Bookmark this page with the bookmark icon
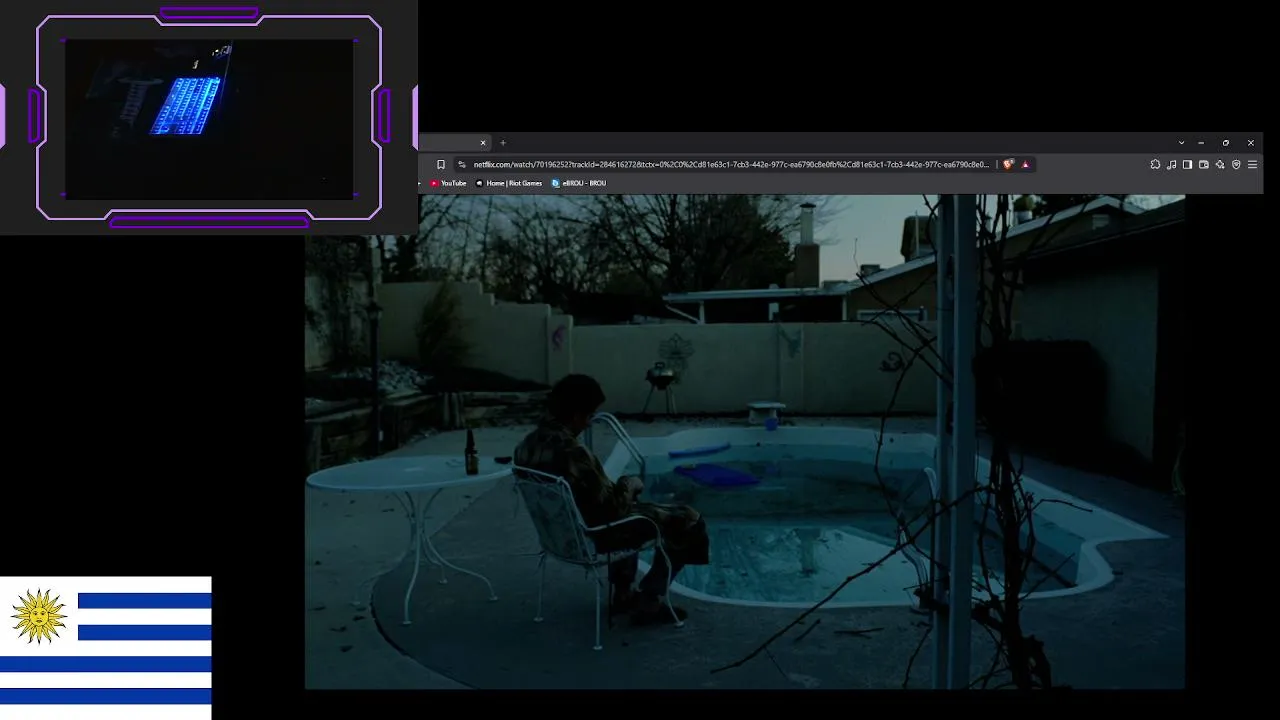Screen dimensions: 1280x720 click(440, 164)
